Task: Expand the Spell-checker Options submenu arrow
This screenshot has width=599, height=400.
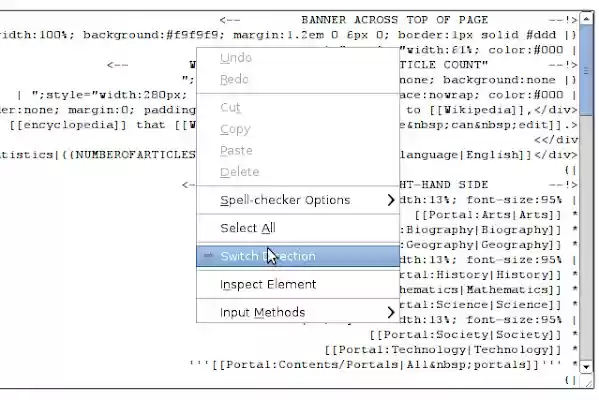Action: tap(390, 200)
